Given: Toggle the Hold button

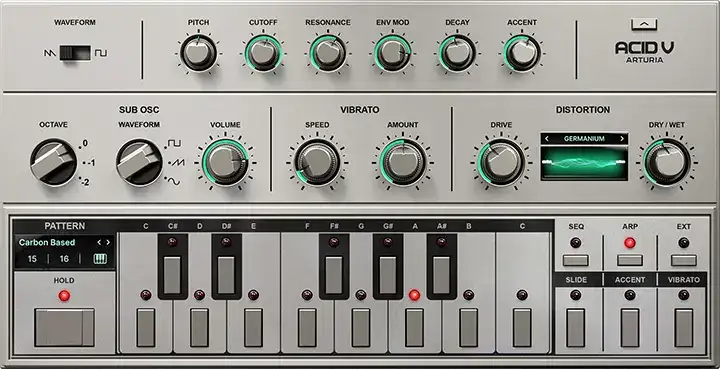Looking at the screenshot, I should [x=64, y=327].
